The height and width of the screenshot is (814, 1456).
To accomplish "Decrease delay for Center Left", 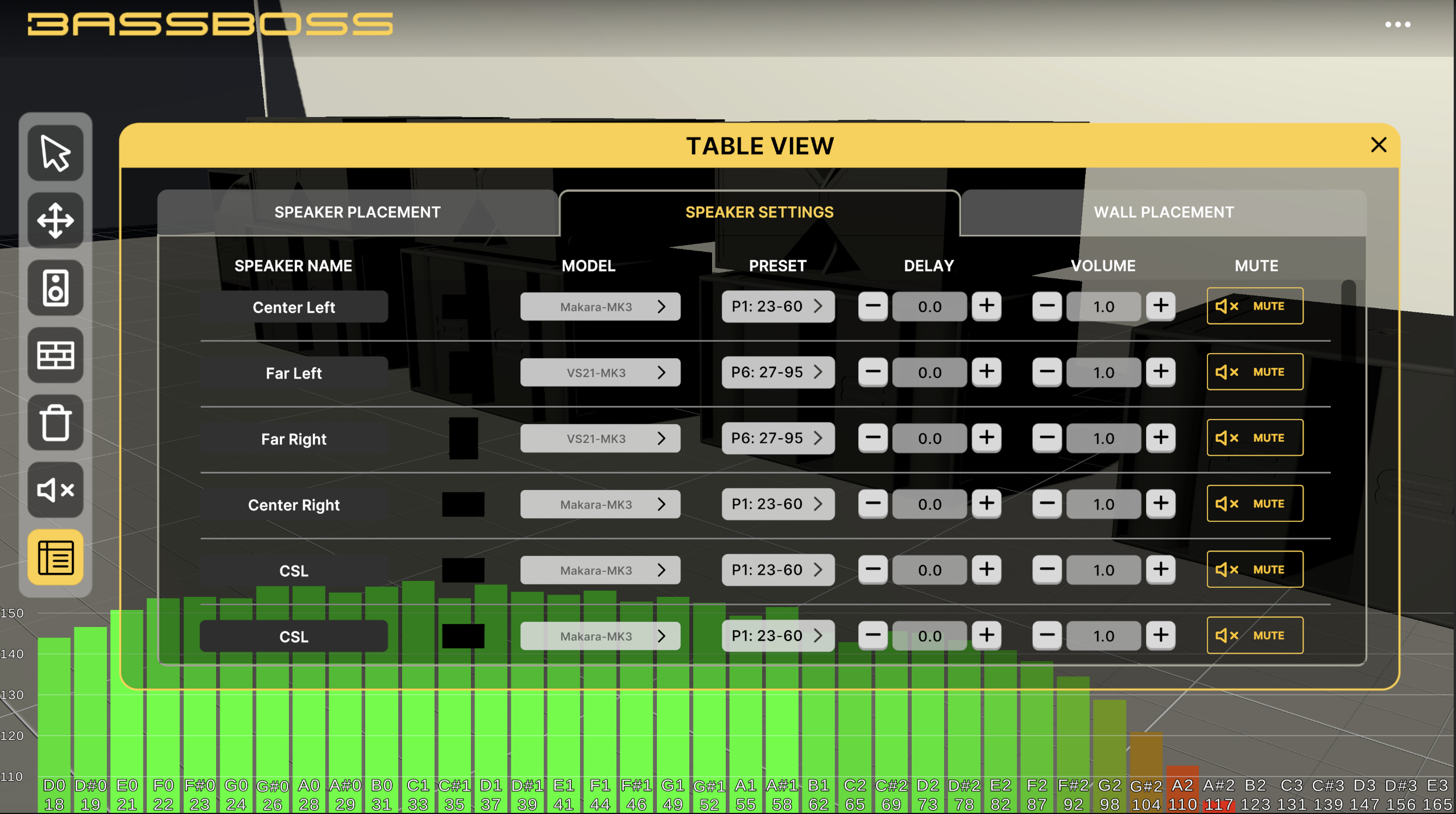I will (x=873, y=306).
